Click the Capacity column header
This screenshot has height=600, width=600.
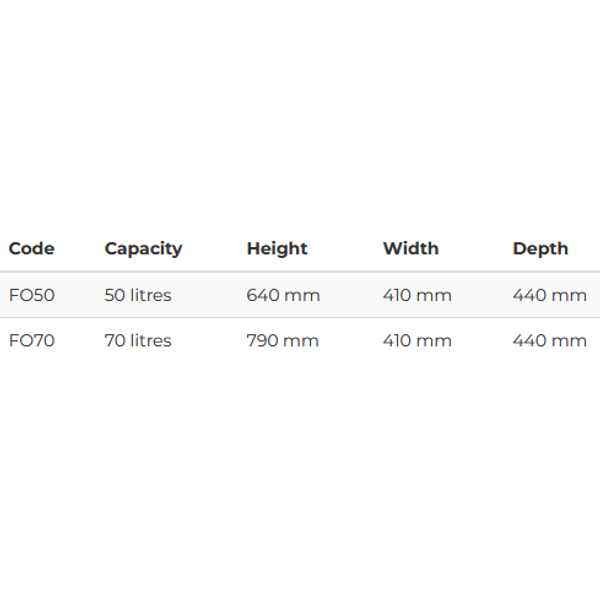pos(143,249)
